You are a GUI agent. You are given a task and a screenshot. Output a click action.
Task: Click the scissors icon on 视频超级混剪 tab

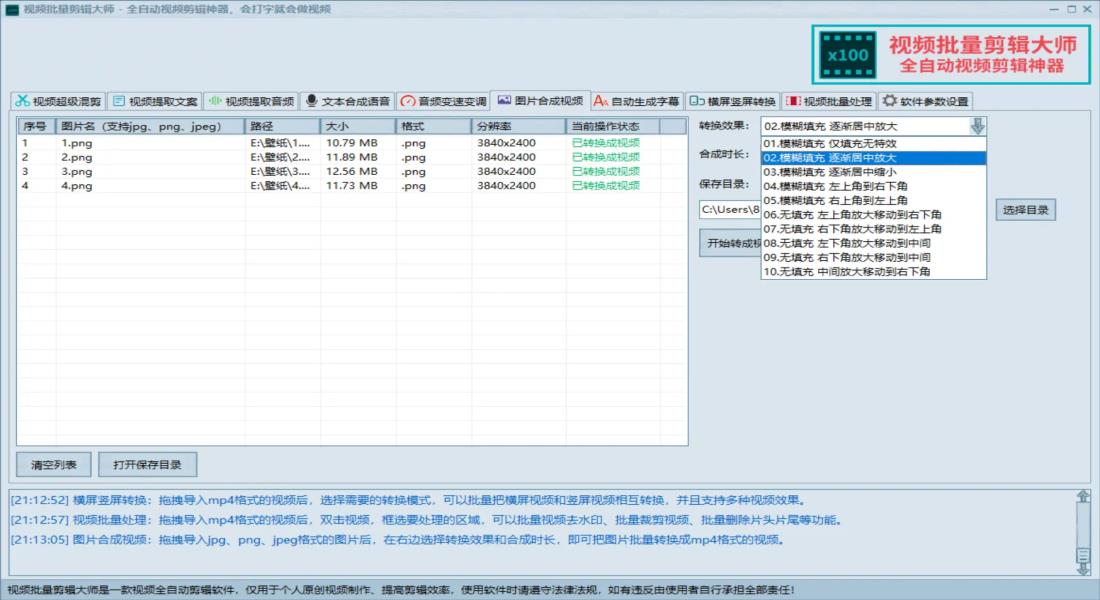22,101
